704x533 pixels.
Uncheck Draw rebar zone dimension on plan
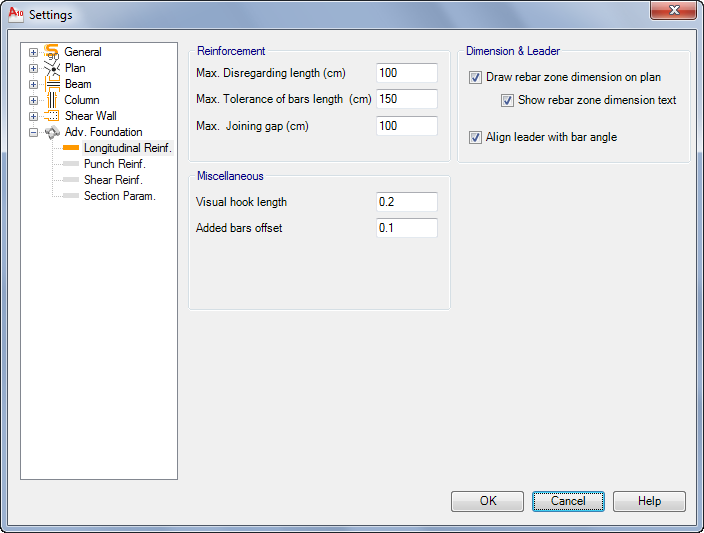pyautogui.click(x=475, y=77)
